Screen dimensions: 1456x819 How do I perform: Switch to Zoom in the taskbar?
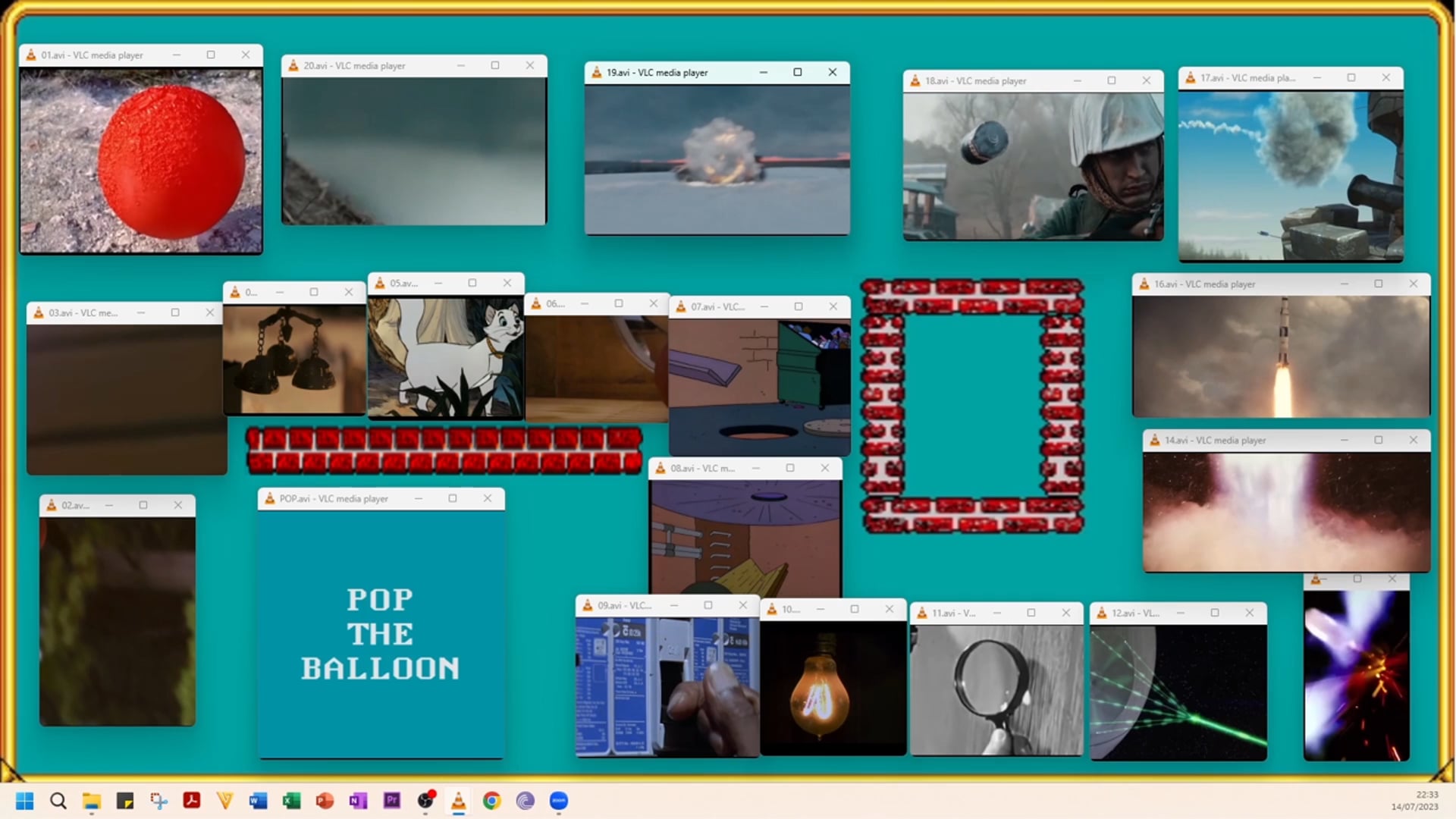(x=559, y=801)
